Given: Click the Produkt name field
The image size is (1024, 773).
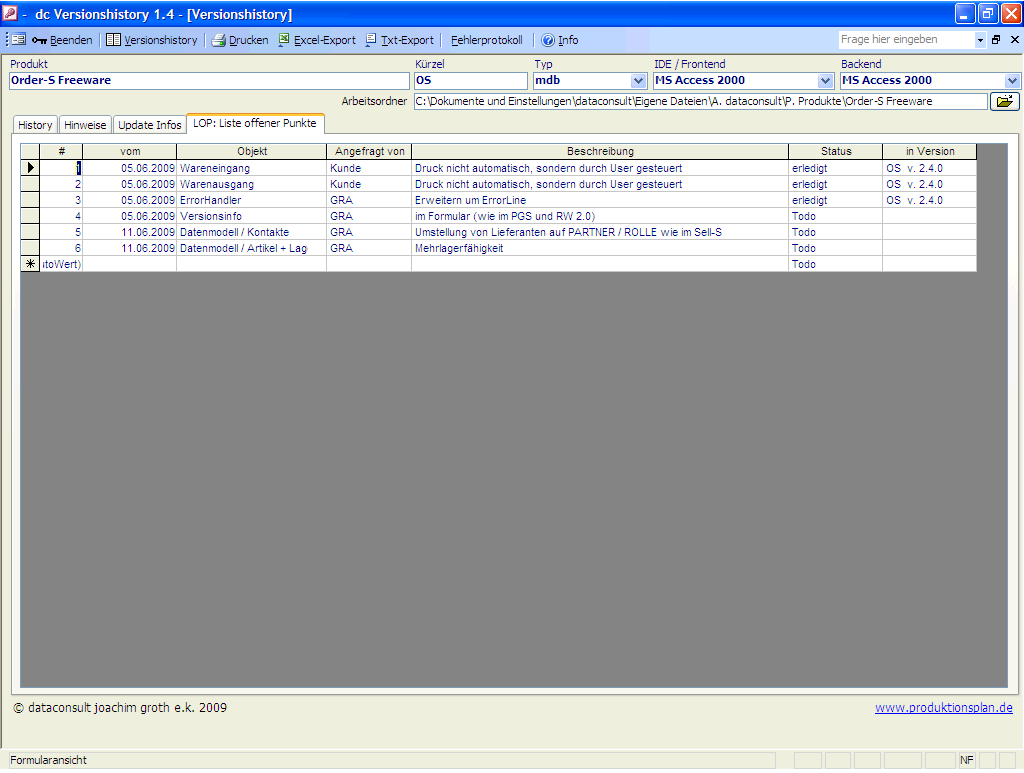Looking at the screenshot, I should point(209,81).
